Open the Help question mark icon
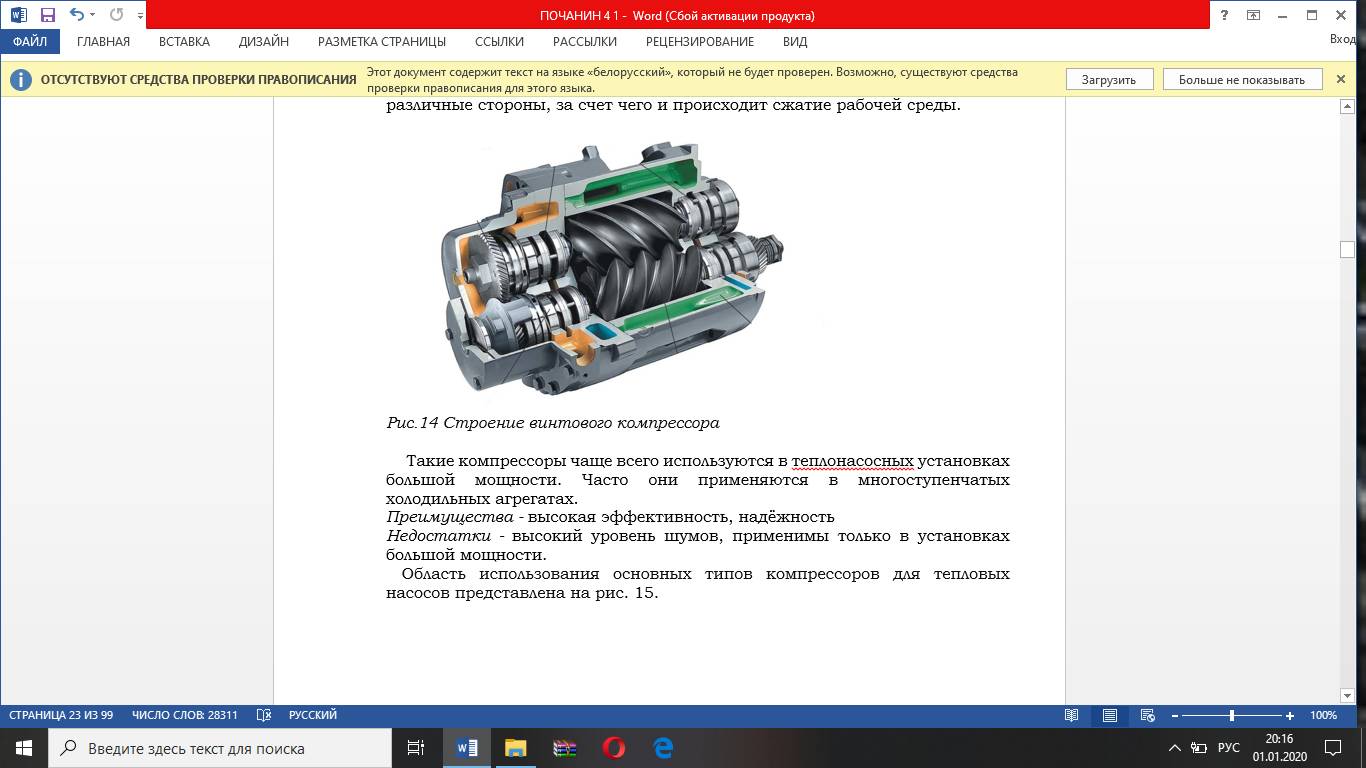The image size is (1366, 768). (x=1224, y=15)
